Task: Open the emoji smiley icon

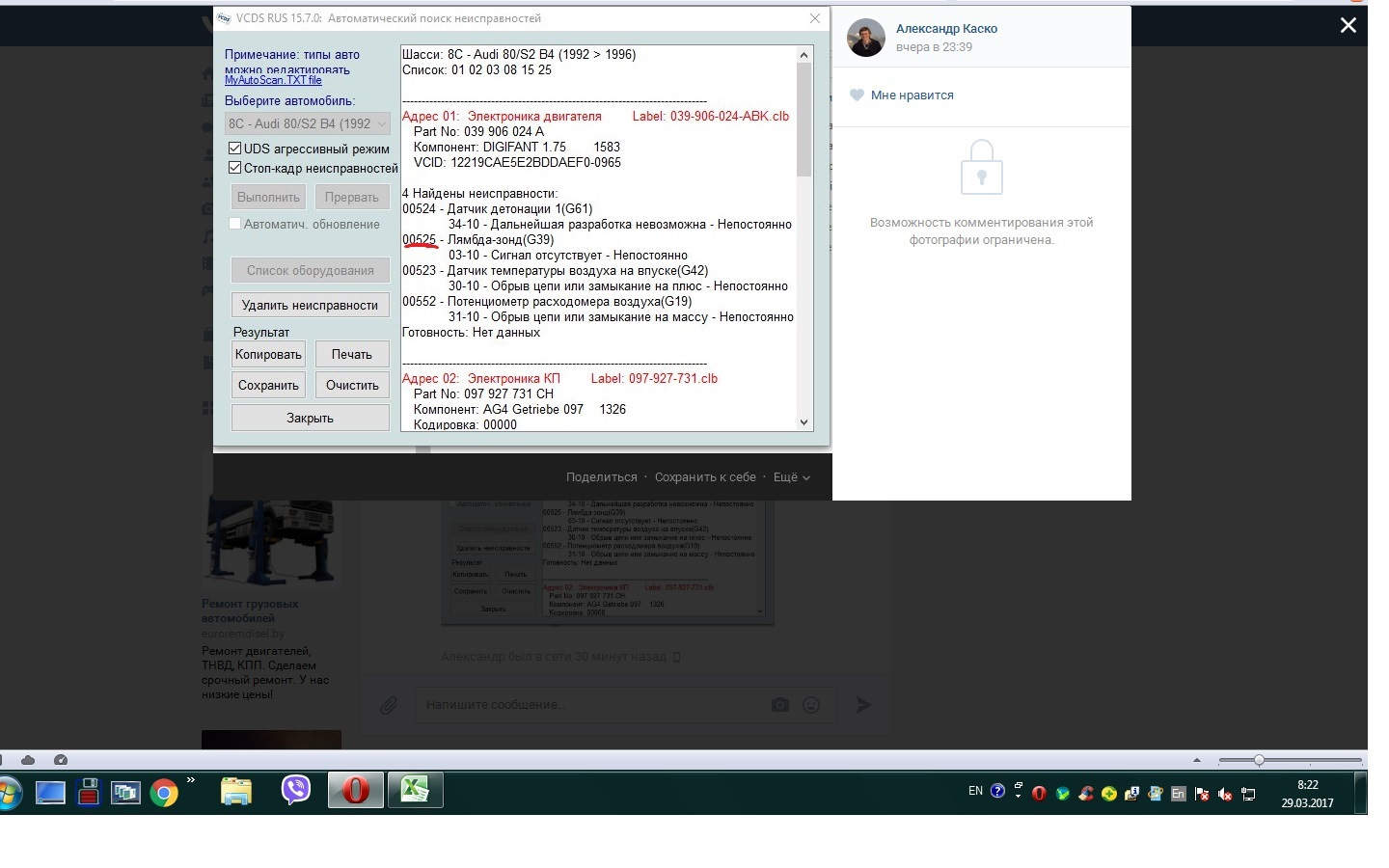Action: click(811, 704)
